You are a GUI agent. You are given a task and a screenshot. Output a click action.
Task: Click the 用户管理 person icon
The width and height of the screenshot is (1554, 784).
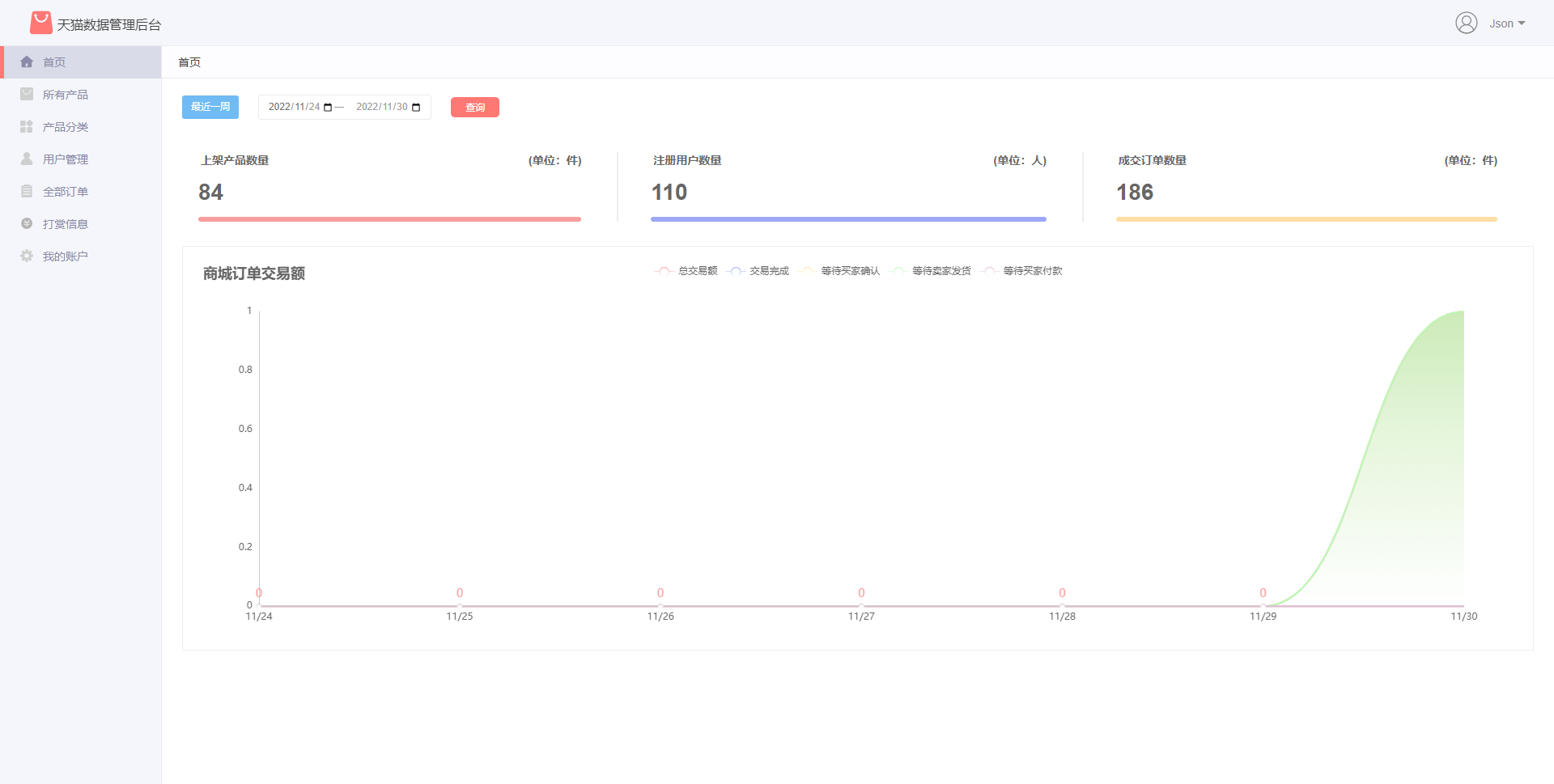pyautogui.click(x=27, y=159)
